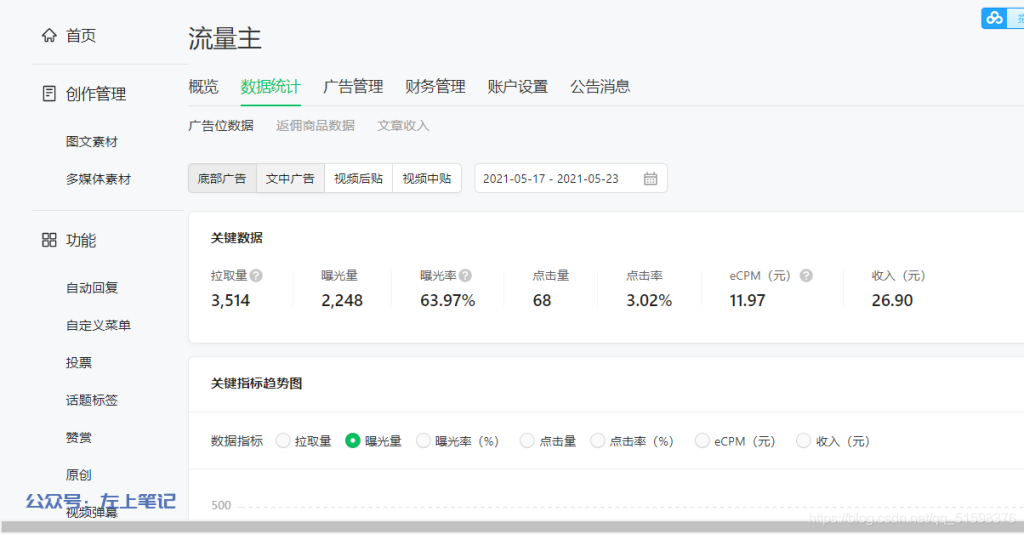Choose the 底部广告 ad type button

pyautogui.click(x=222, y=178)
